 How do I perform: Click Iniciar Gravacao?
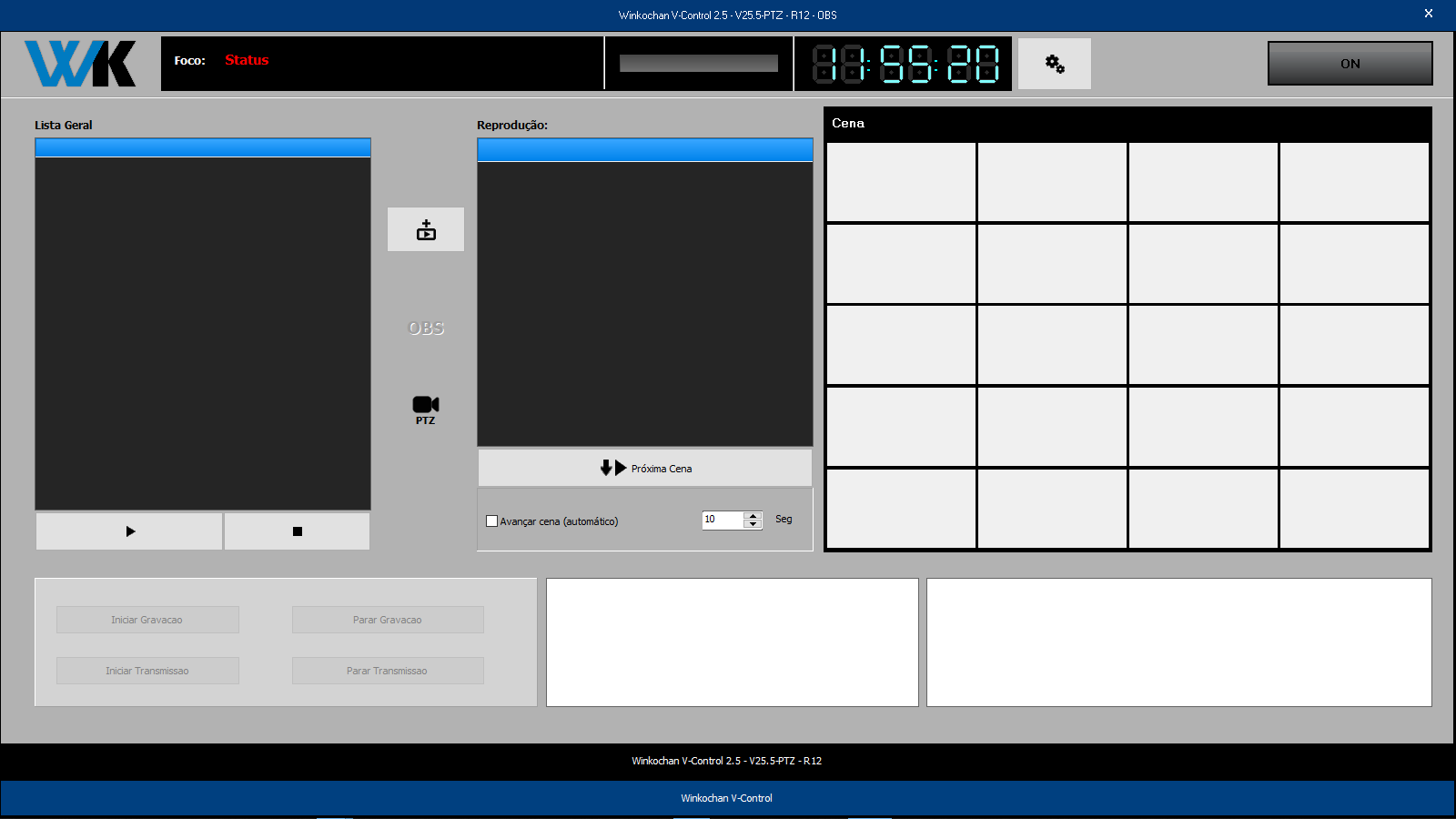(x=147, y=619)
